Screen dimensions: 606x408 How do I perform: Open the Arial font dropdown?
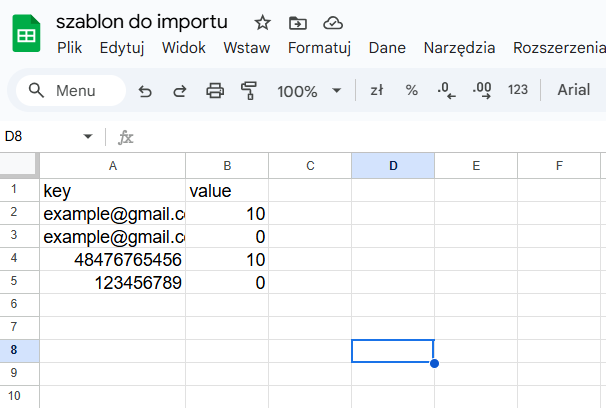tap(574, 91)
